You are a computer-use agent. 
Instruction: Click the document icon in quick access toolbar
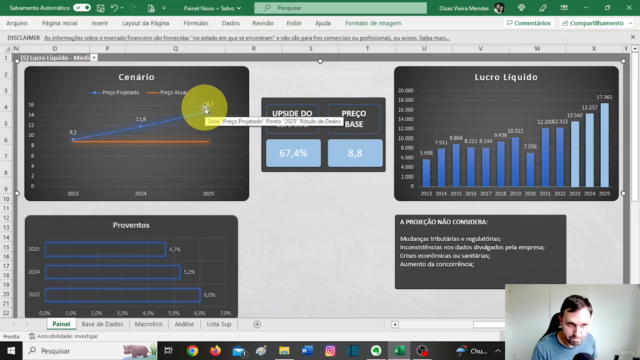151,8
